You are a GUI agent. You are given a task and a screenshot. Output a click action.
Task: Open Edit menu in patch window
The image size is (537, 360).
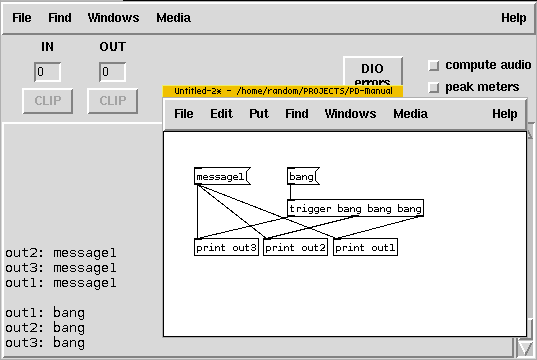point(221,114)
